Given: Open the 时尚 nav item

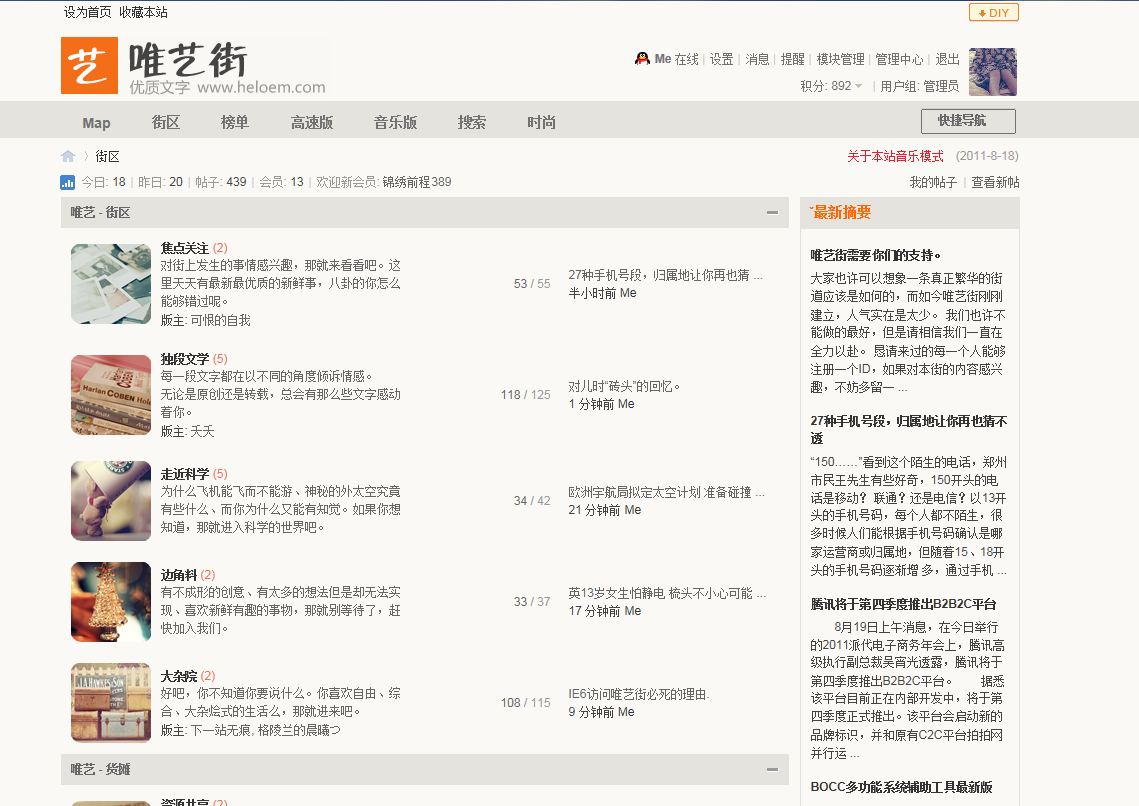Looking at the screenshot, I should click(x=541, y=123).
